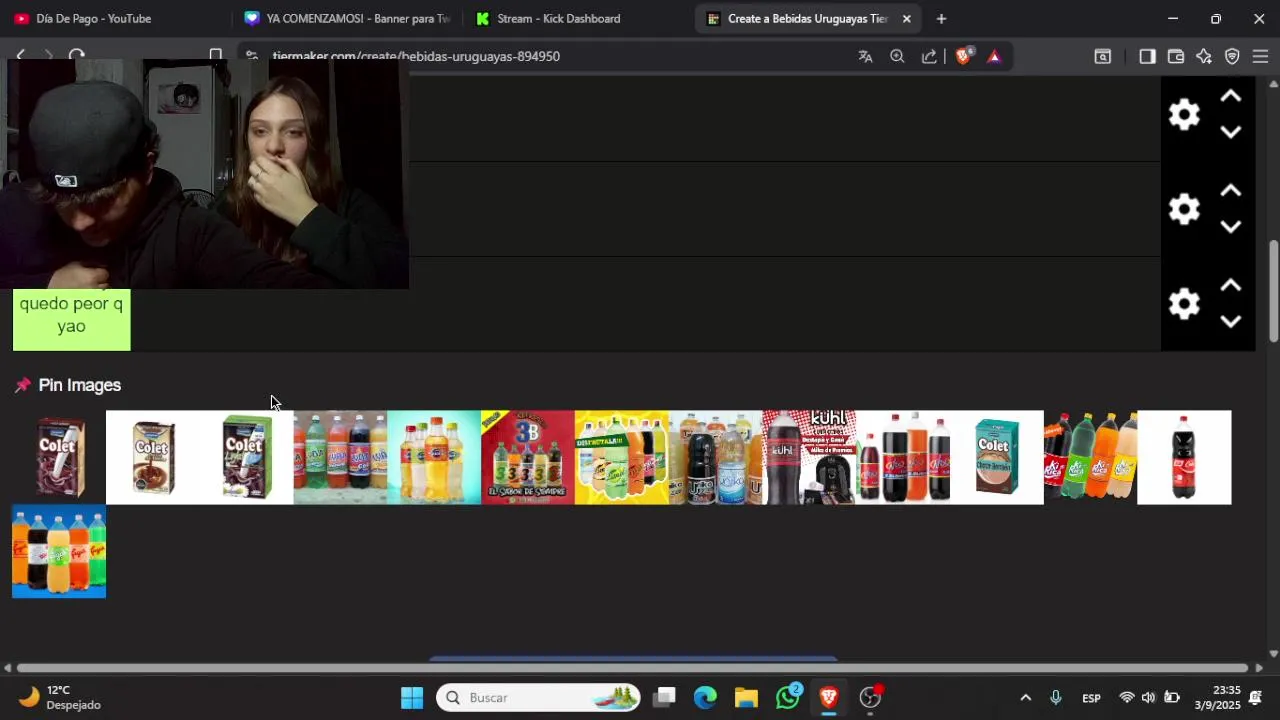Open File Explorer from the taskbar

(x=746, y=697)
